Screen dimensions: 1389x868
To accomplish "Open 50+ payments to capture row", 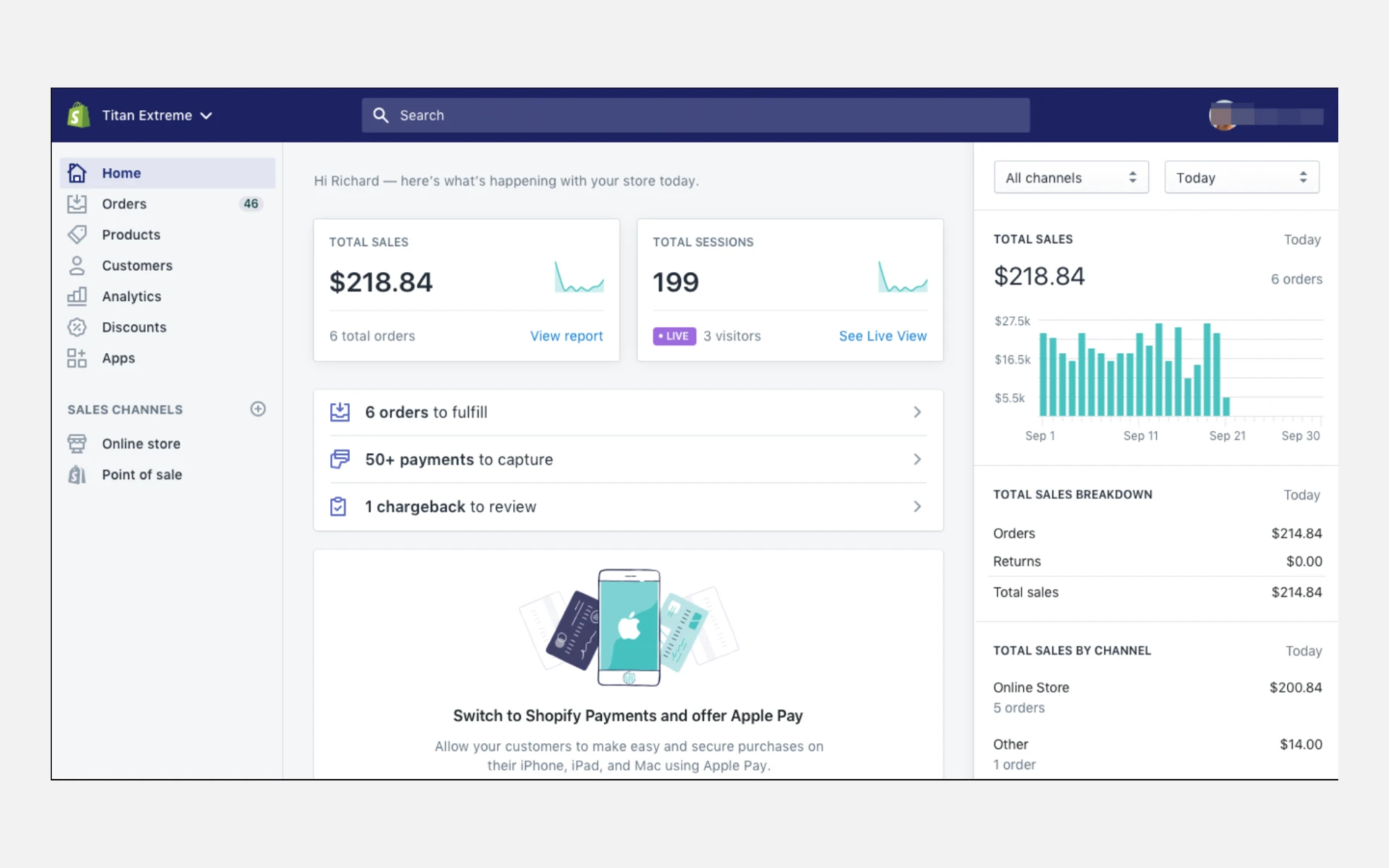I will click(627, 459).
